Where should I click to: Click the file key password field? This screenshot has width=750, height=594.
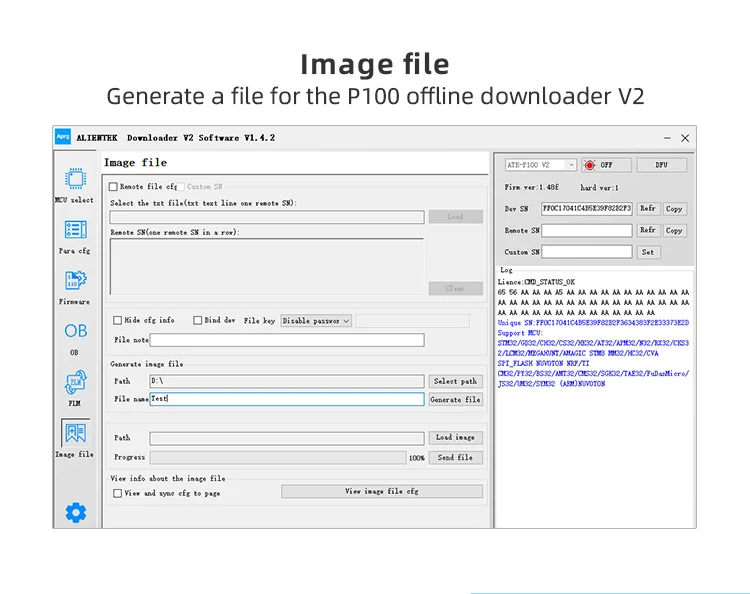point(412,321)
